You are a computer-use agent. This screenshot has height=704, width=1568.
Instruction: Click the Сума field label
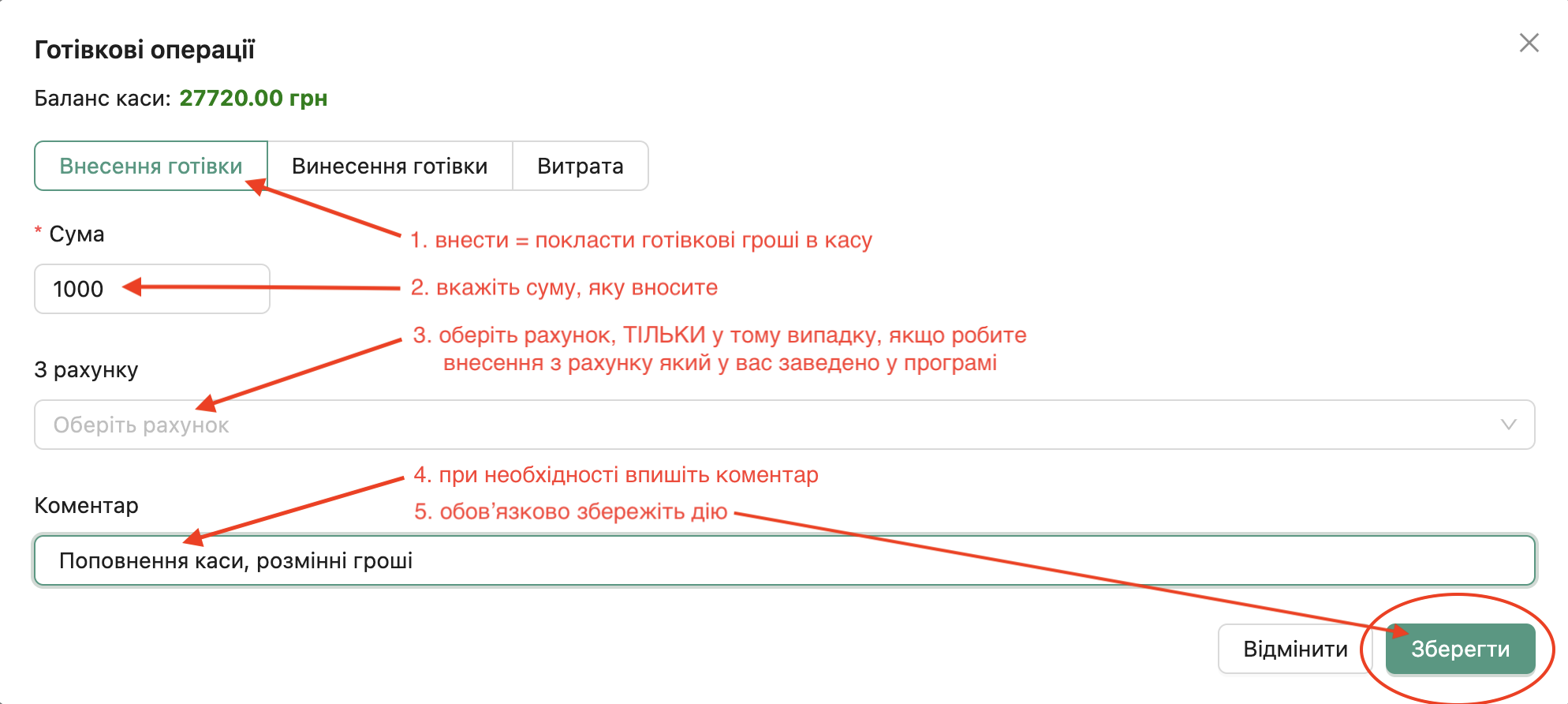(x=77, y=234)
